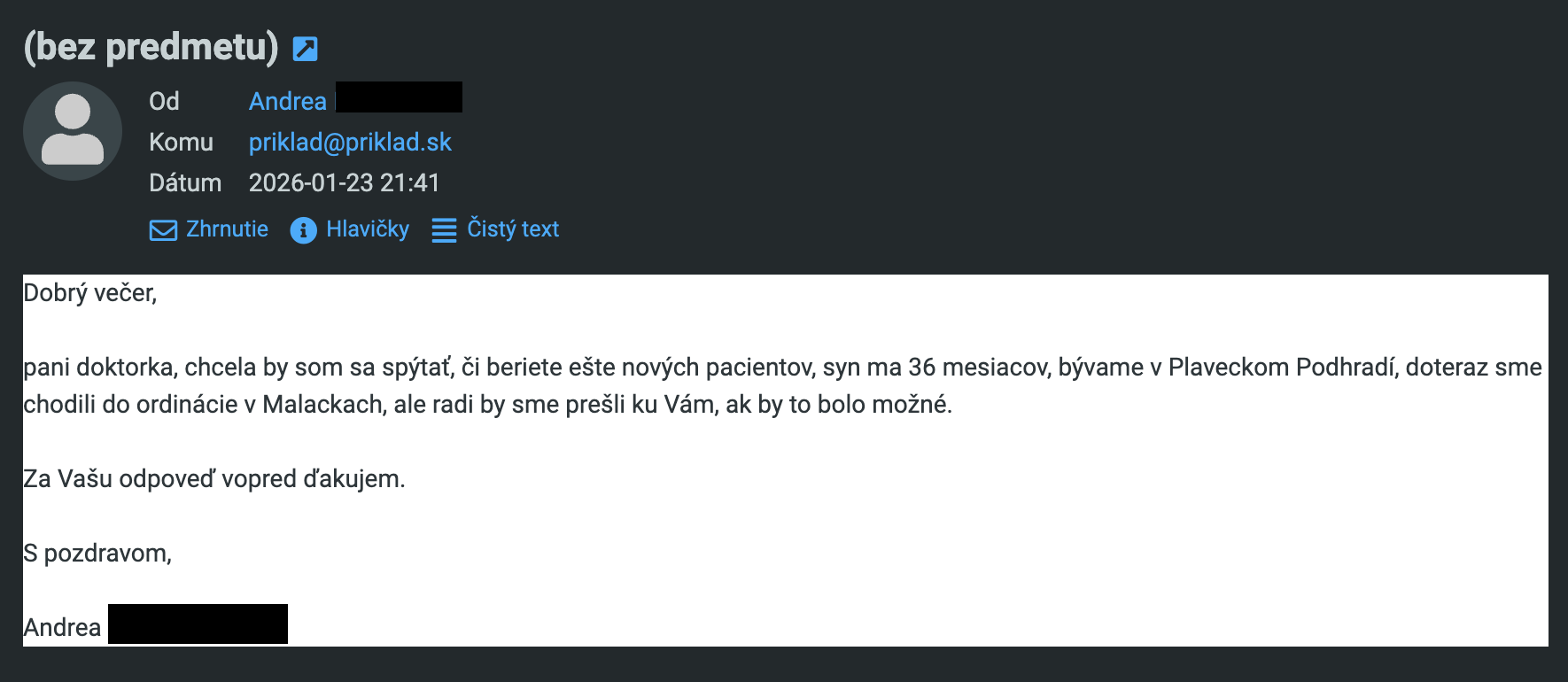Click the sender avatar placeholder

73,131
